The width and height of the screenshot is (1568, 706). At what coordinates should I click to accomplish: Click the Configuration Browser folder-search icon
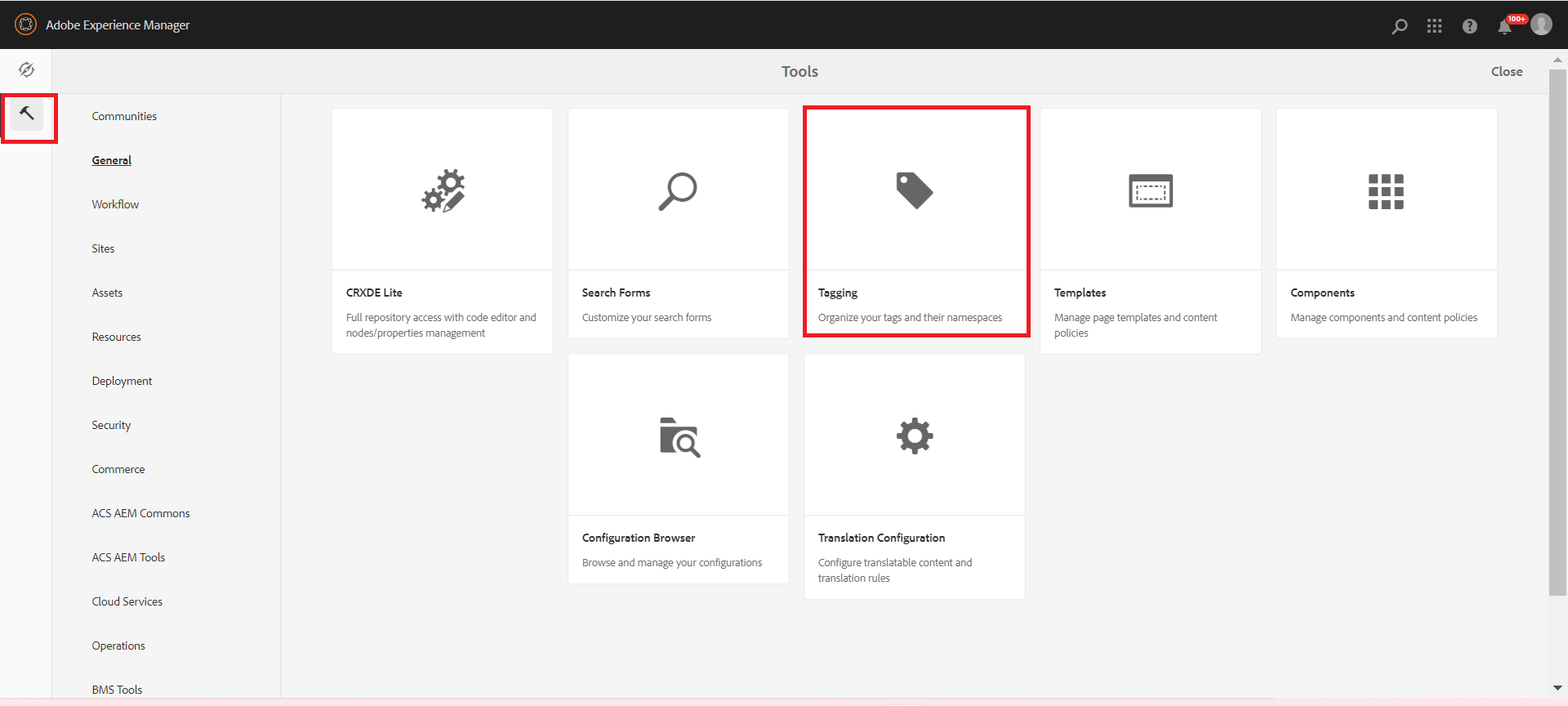click(679, 437)
